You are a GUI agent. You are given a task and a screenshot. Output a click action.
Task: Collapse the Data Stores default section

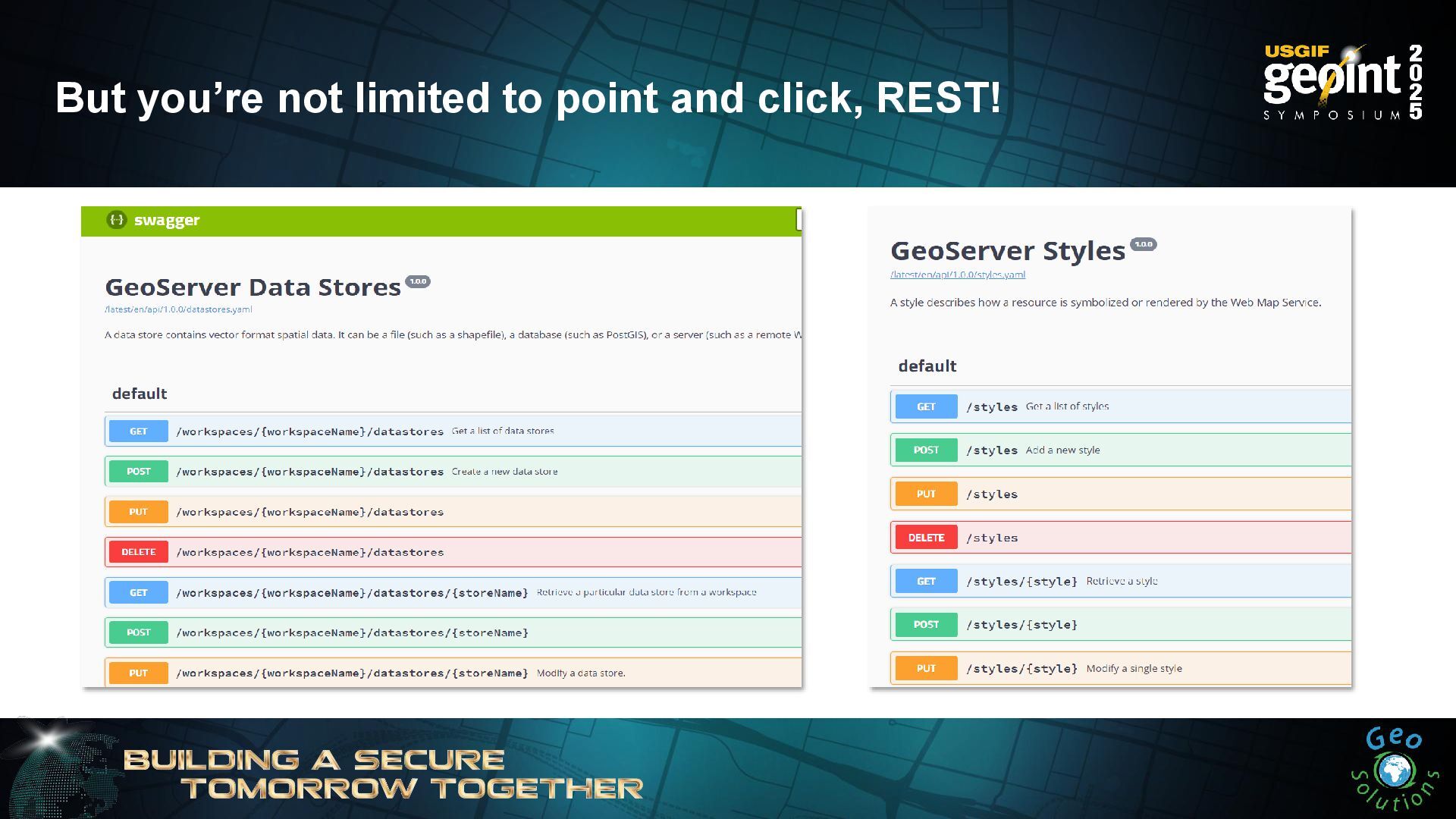click(x=140, y=394)
